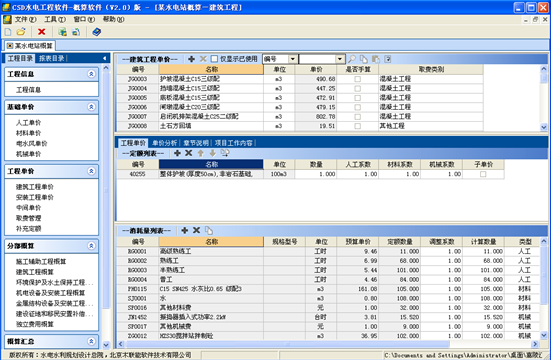
Task: Open the 编号 search field dropdown
Action: point(292,59)
